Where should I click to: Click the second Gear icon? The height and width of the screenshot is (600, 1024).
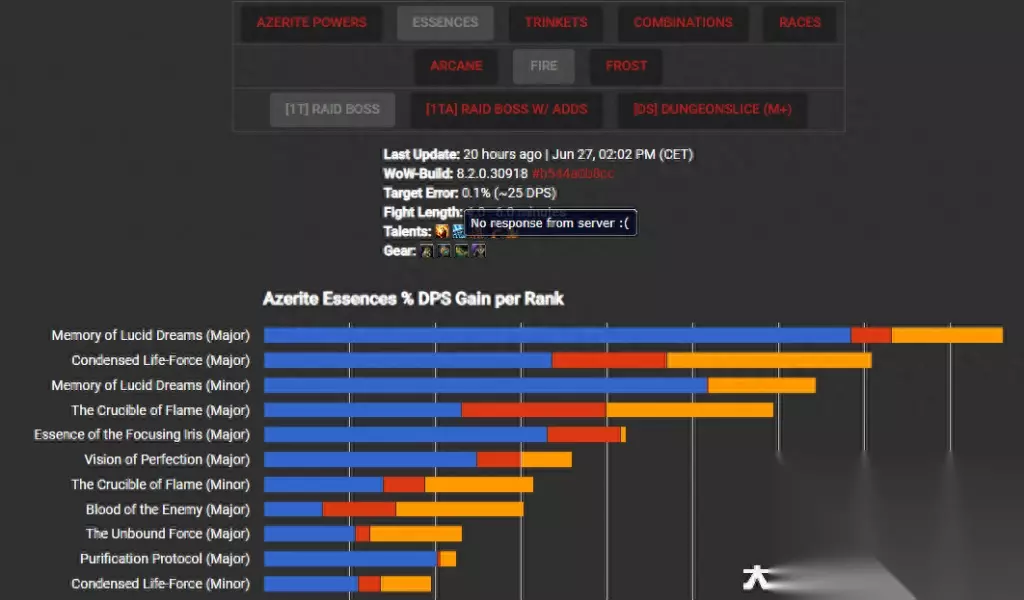[x=444, y=251]
